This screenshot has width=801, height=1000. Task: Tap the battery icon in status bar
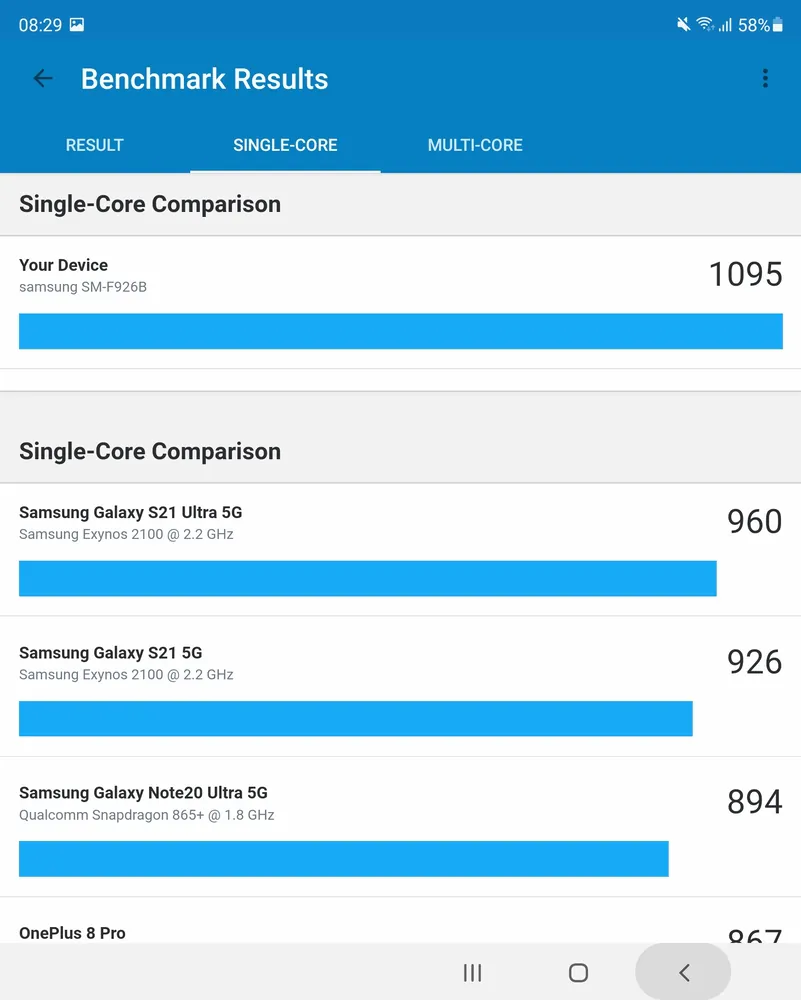point(777,25)
